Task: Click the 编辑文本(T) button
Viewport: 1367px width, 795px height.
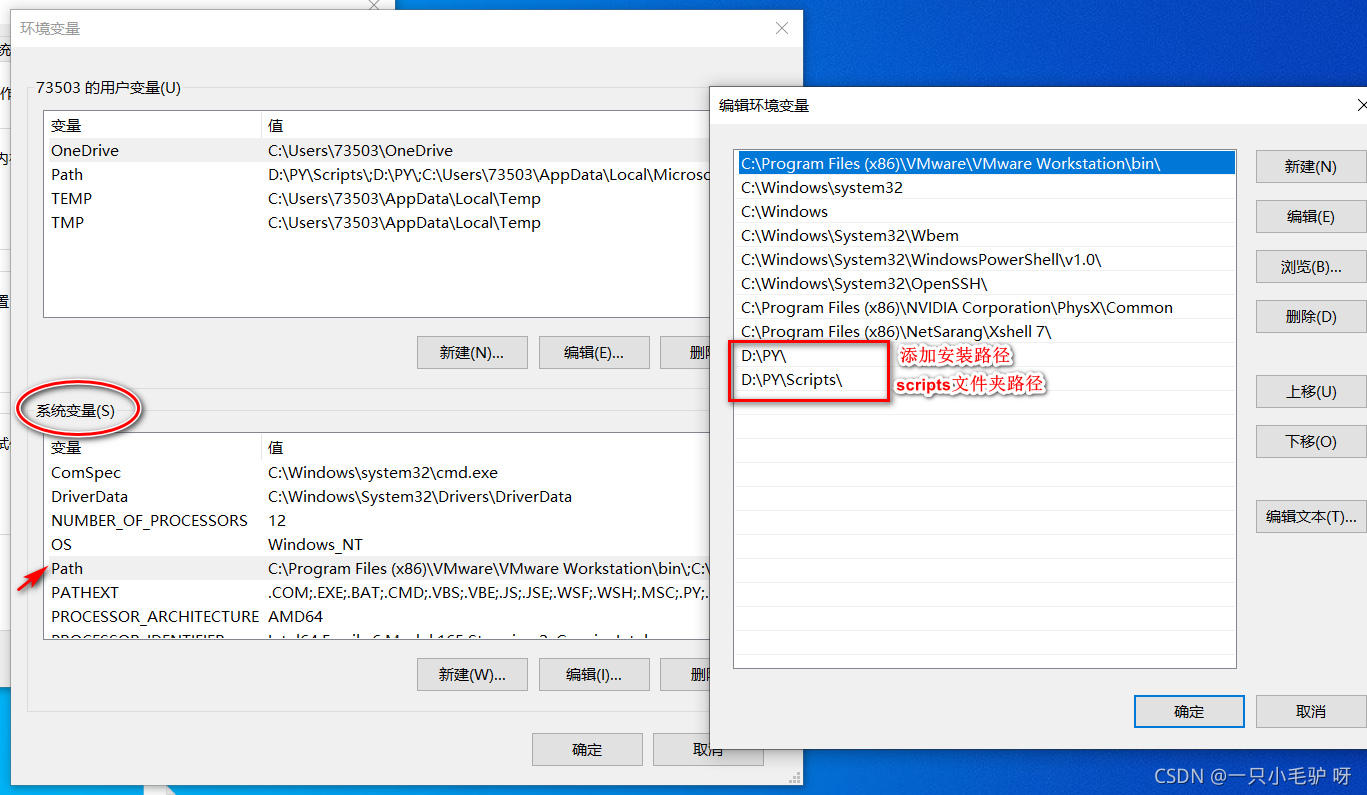Action: 1310,516
